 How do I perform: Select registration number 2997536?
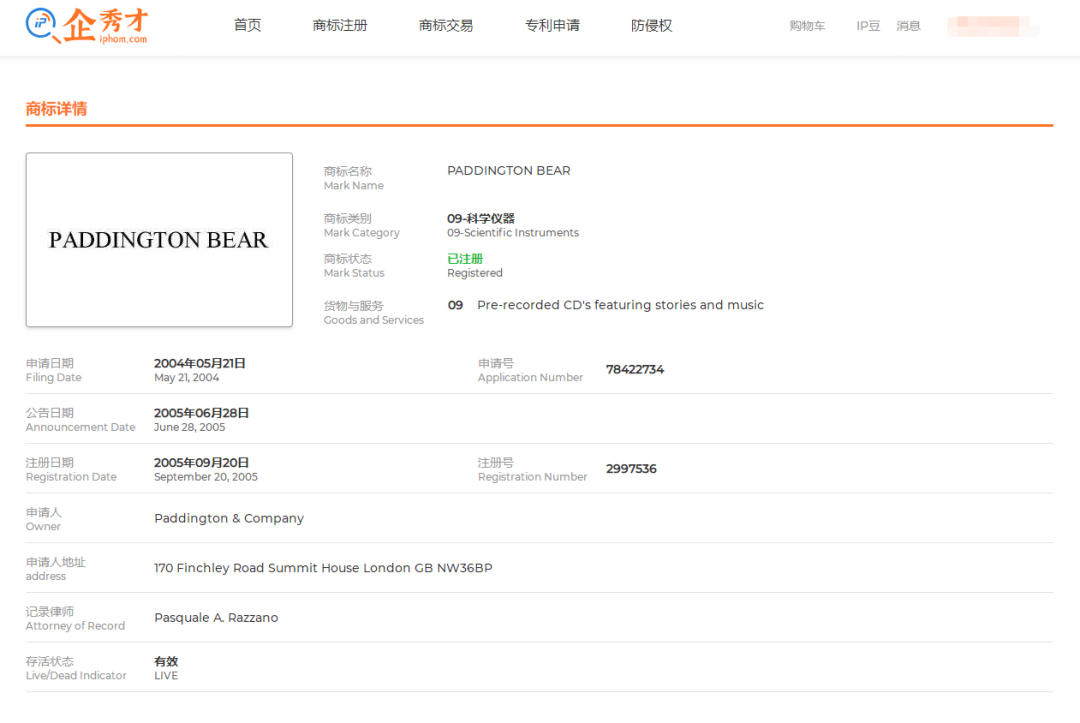coord(631,469)
